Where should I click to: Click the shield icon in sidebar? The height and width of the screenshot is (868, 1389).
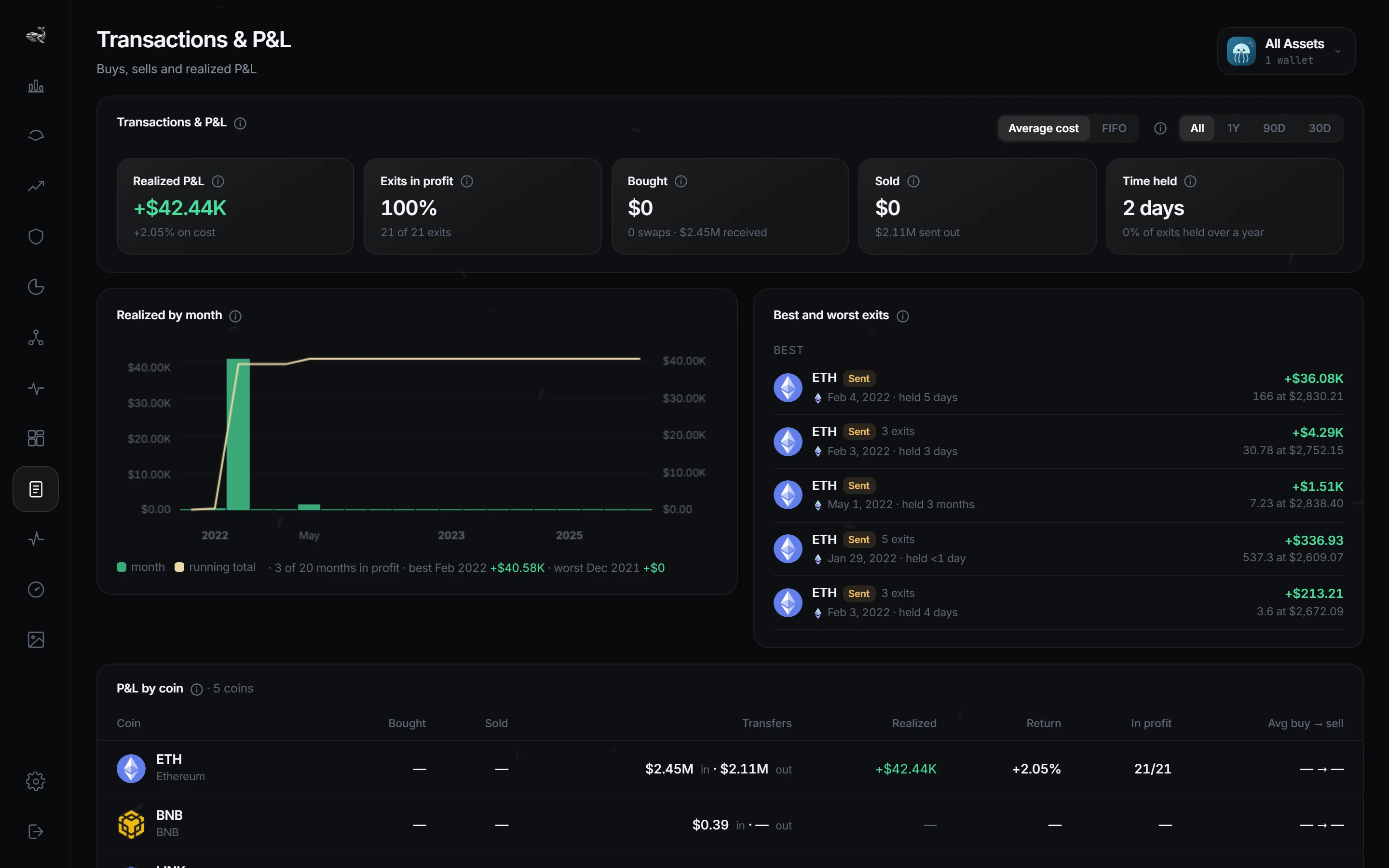point(36,236)
